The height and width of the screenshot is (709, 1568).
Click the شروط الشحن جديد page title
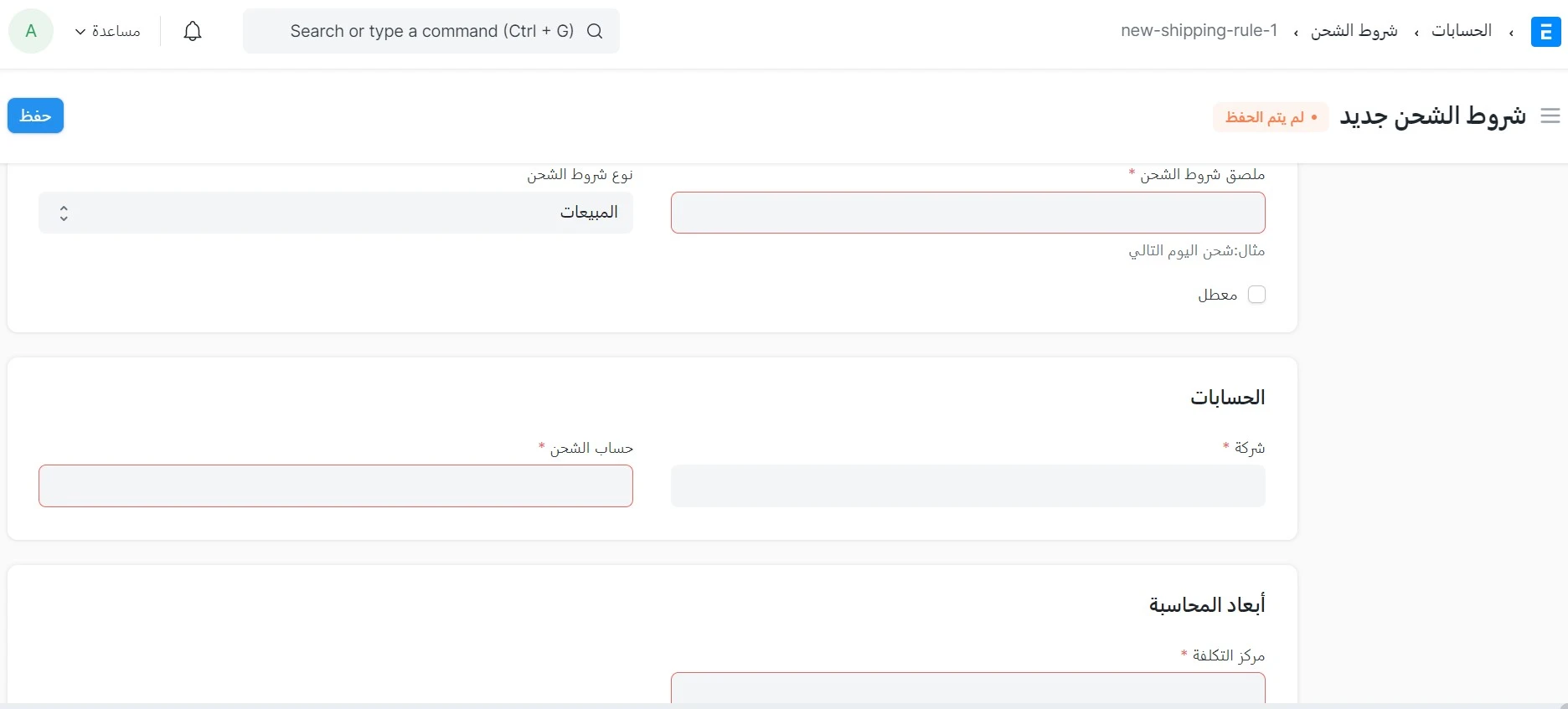[x=1433, y=116]
